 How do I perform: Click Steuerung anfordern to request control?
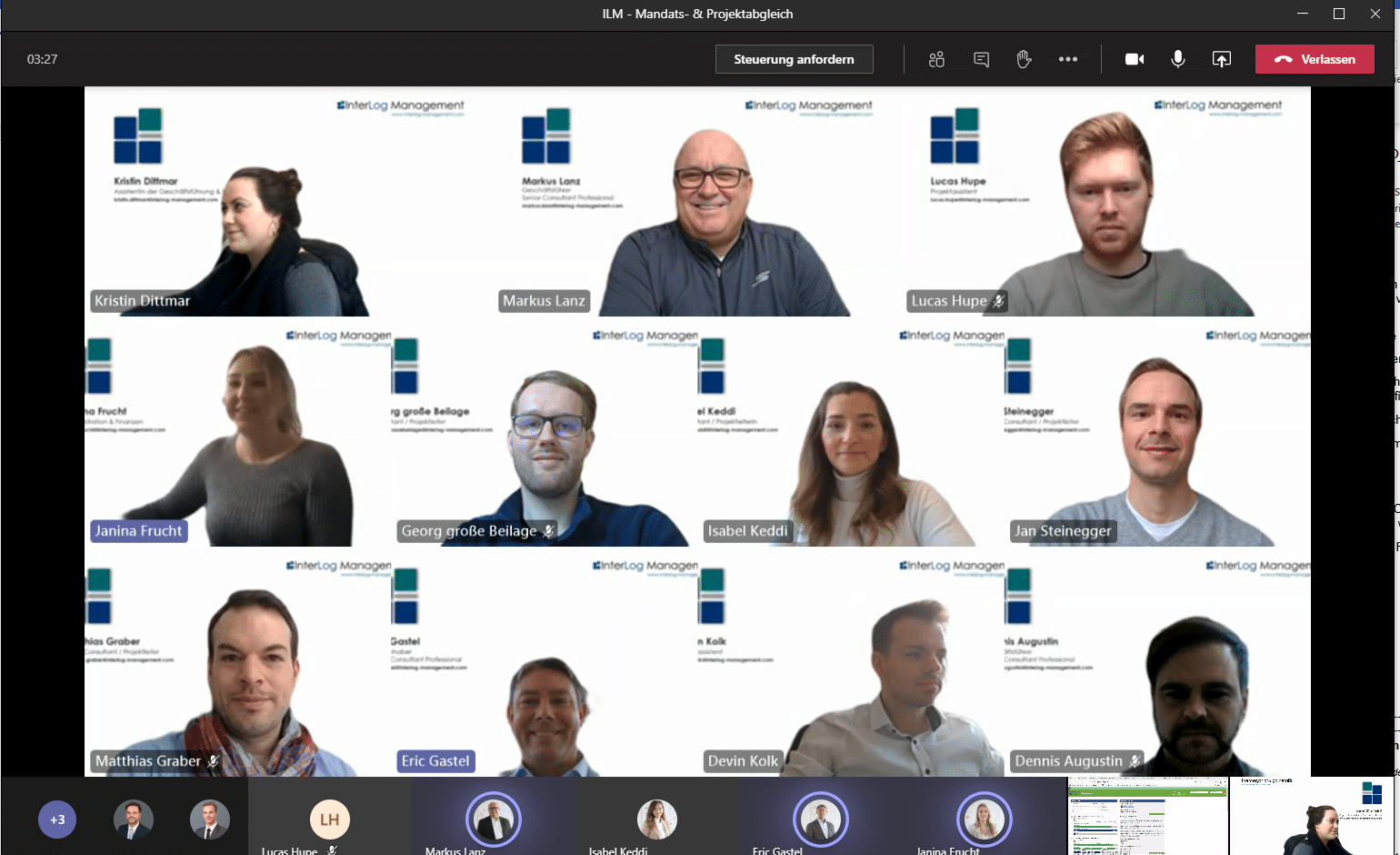(795, 59)
